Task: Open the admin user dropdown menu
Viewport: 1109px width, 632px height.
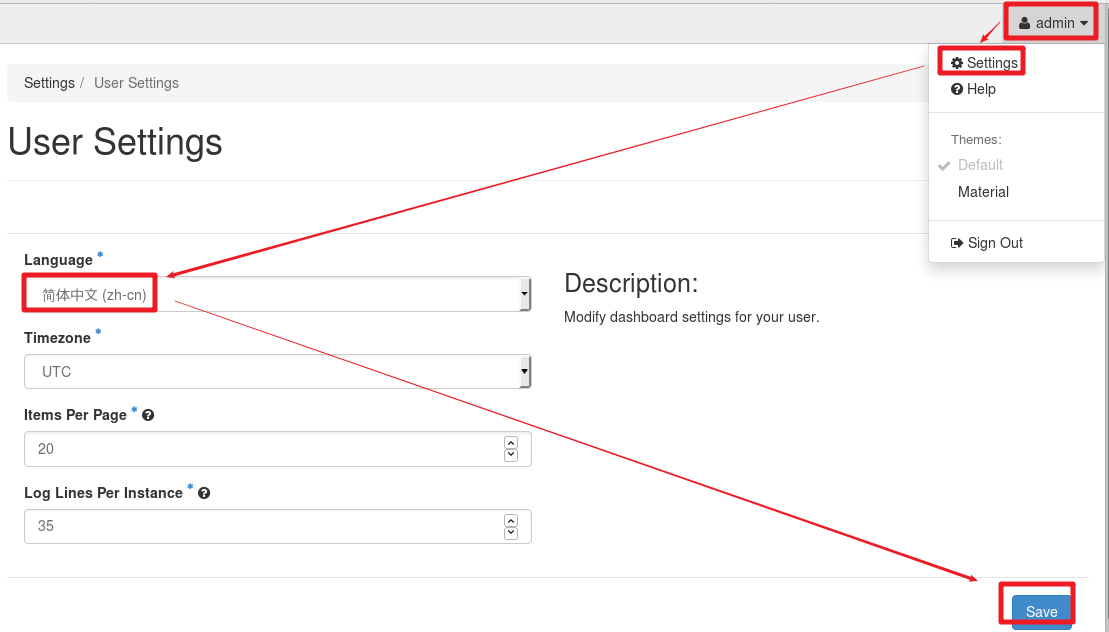Action: pos(1054,23)
